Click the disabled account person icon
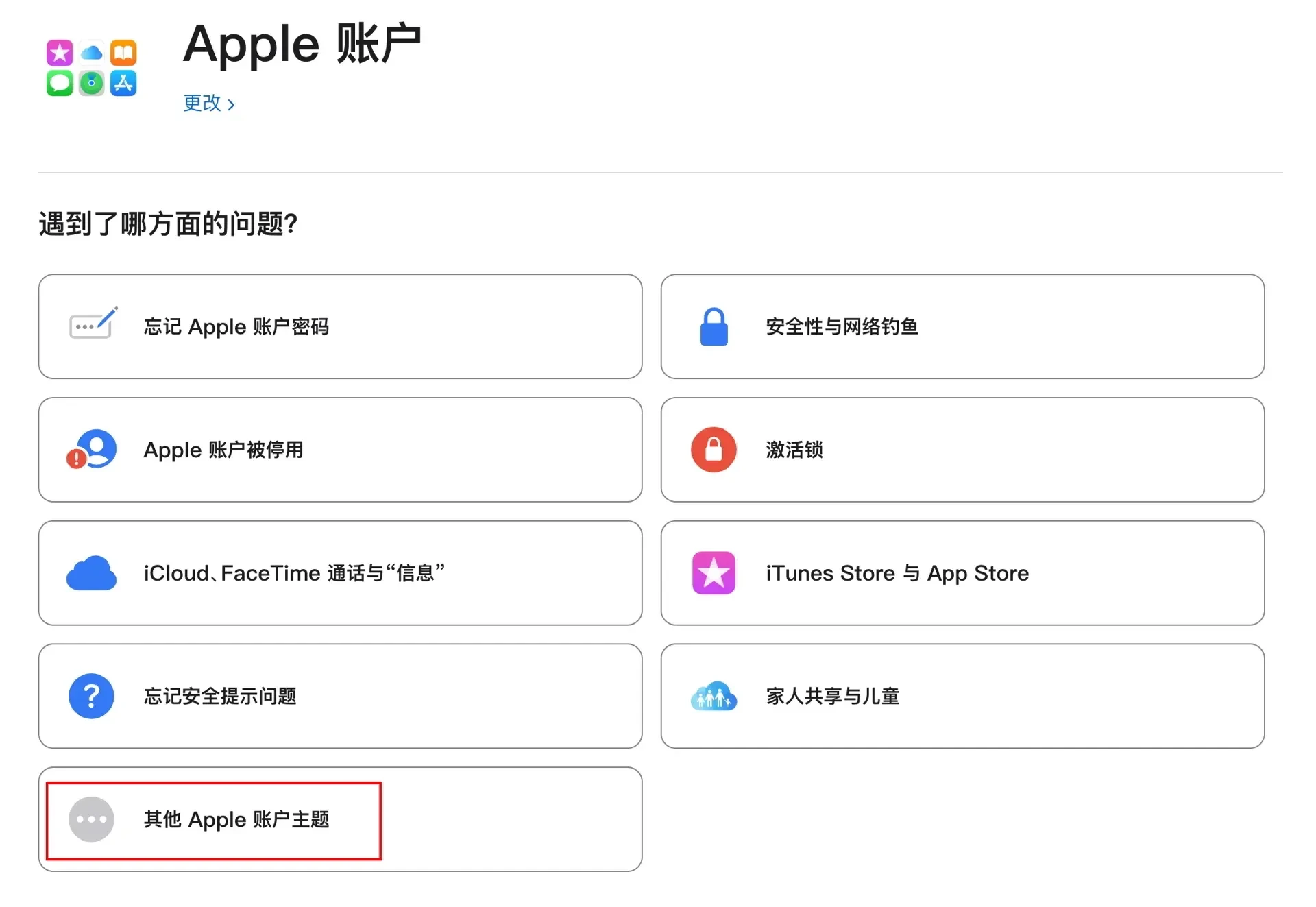 pyautogui.click(x=93, y=450)
